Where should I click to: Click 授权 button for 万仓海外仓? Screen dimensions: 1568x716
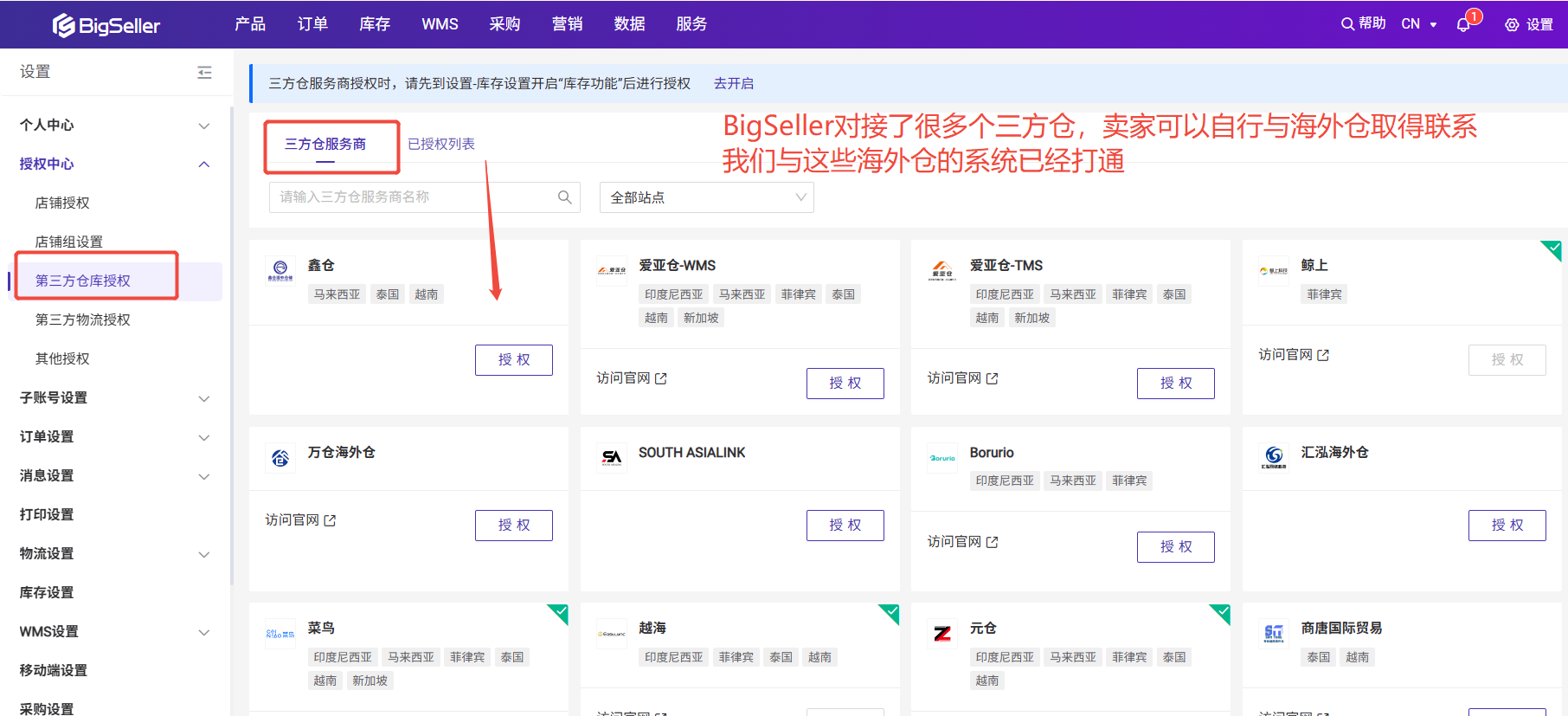(x=514, y=526)
